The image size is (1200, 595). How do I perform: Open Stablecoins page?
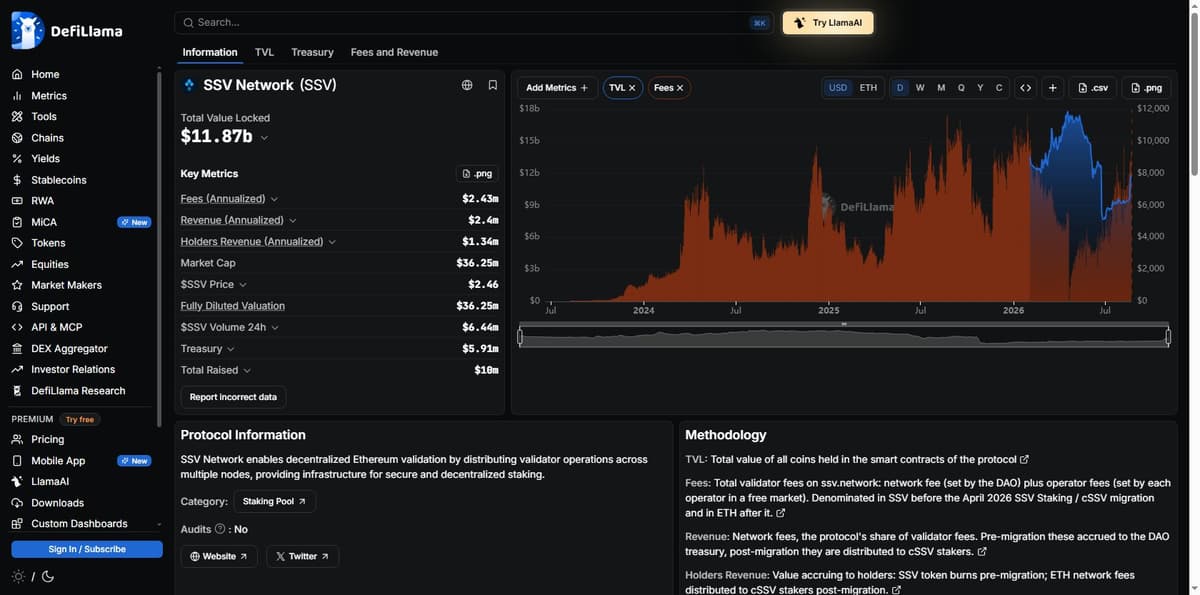click(58, 180)
